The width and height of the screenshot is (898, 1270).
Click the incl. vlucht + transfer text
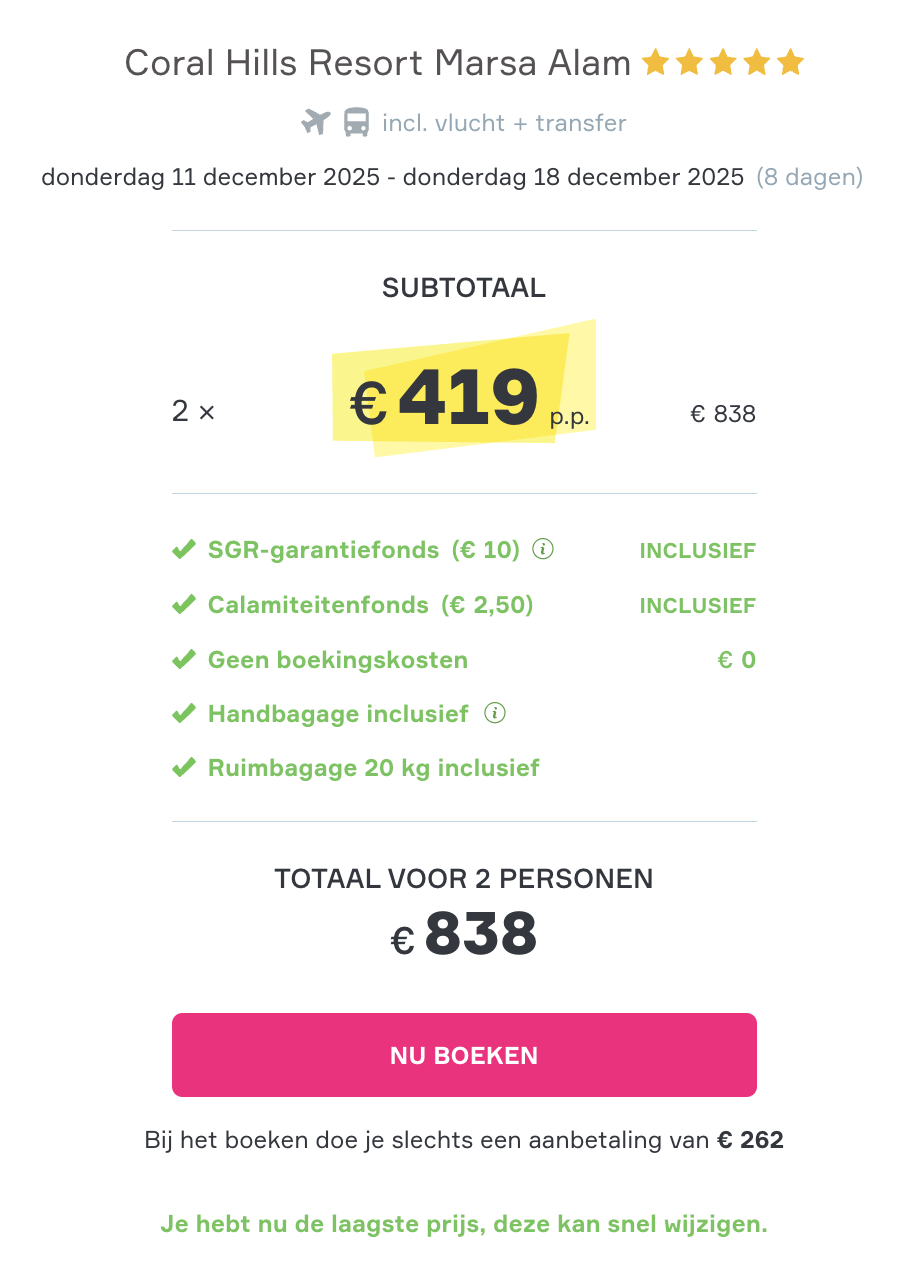(x=504, y=123)
